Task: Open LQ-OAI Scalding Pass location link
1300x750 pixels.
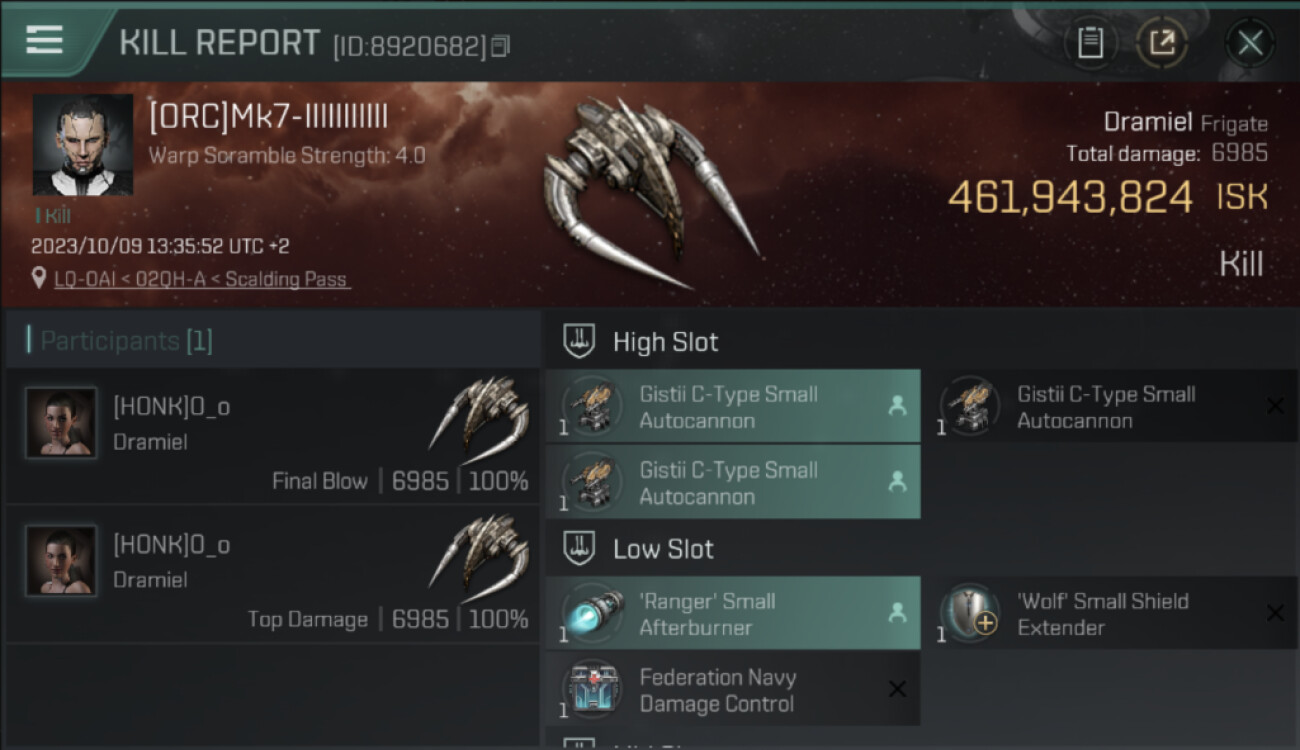Action: (202, 280)
